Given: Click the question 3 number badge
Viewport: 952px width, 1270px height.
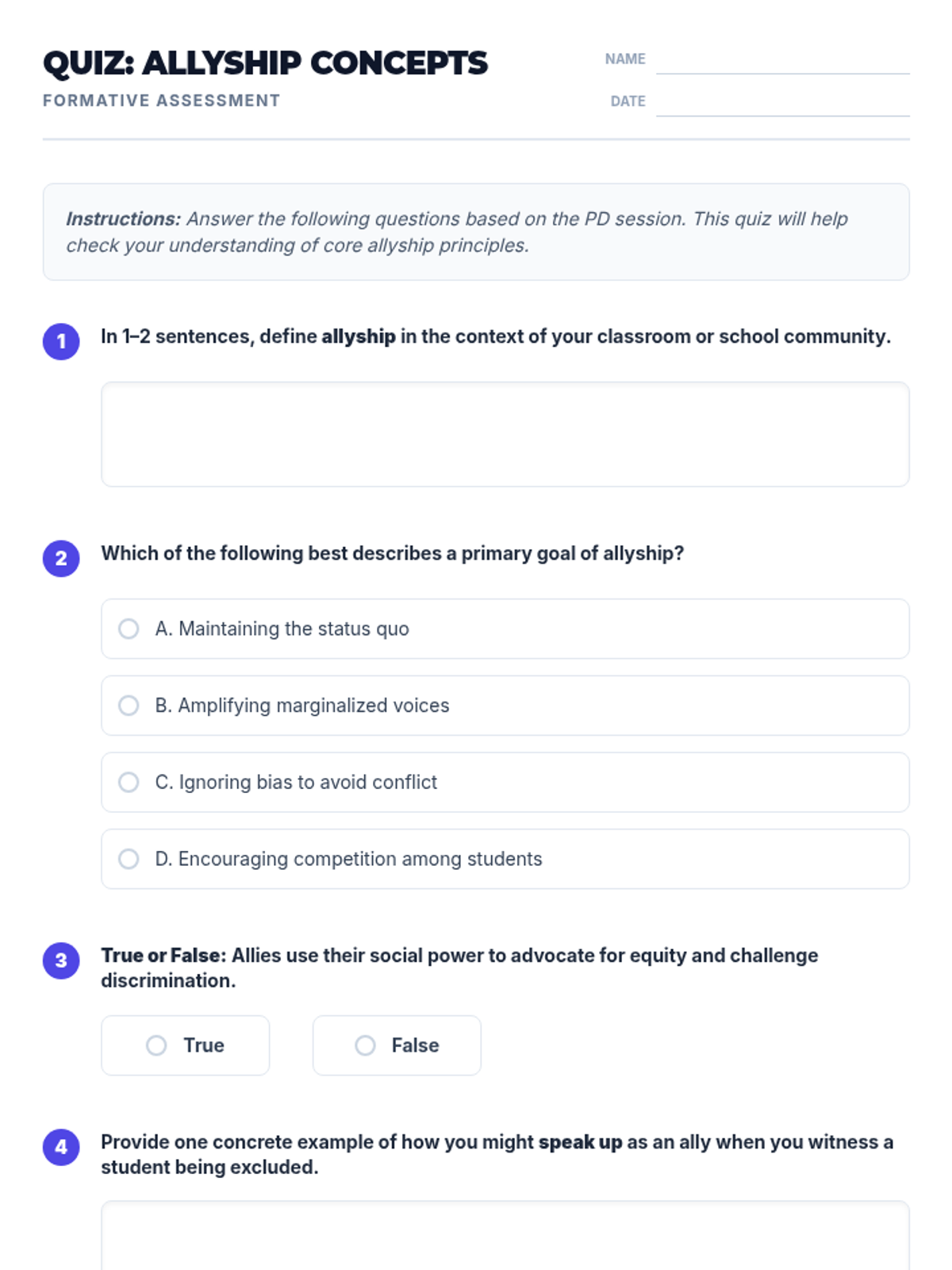Looking at the screenshot, I should point(61,961).
